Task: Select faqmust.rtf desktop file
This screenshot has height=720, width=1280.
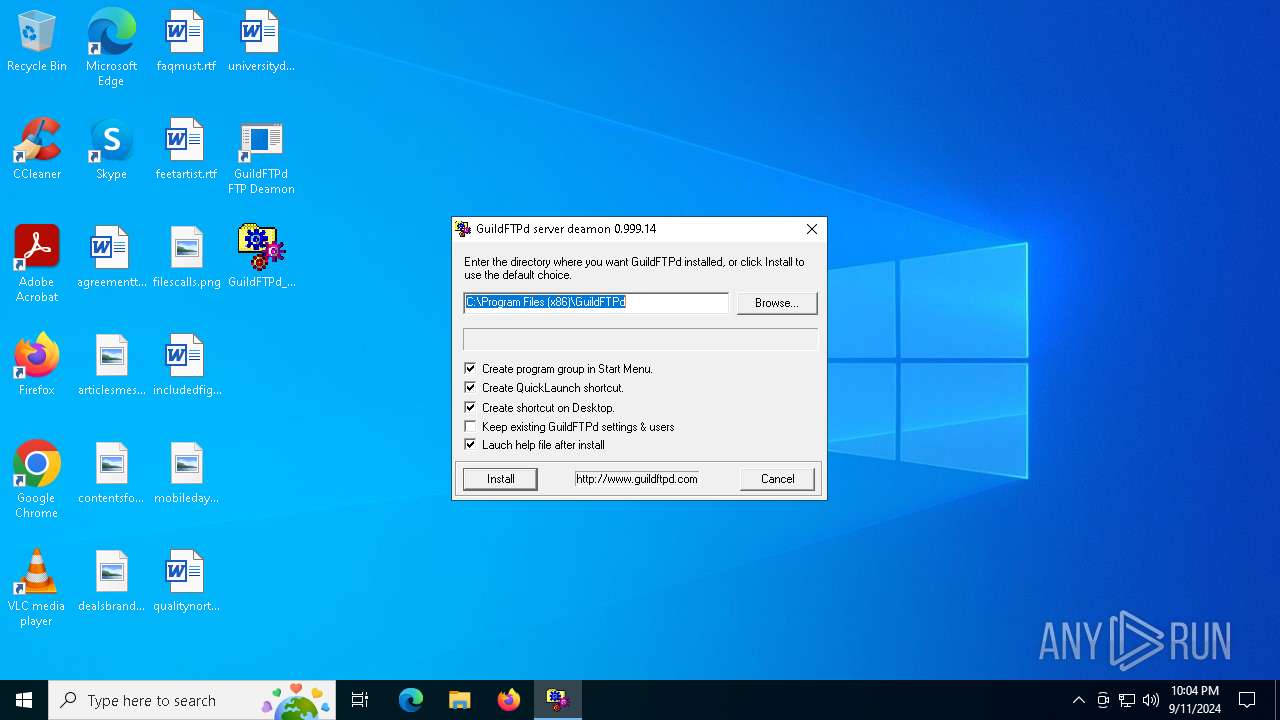Action: (186, 42)
